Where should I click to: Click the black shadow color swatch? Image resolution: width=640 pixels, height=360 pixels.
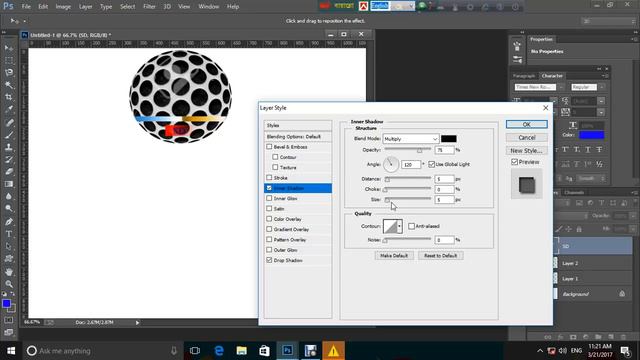(x=449, y=139)
